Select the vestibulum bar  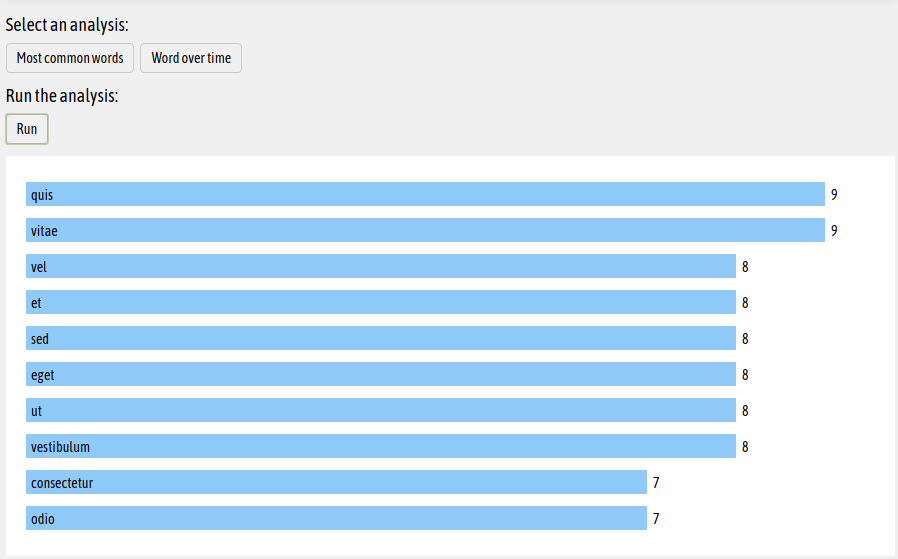381,447
